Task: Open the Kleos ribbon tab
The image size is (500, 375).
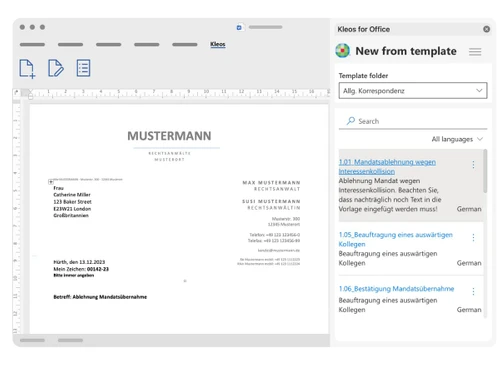Action: [x=218, y=44]
